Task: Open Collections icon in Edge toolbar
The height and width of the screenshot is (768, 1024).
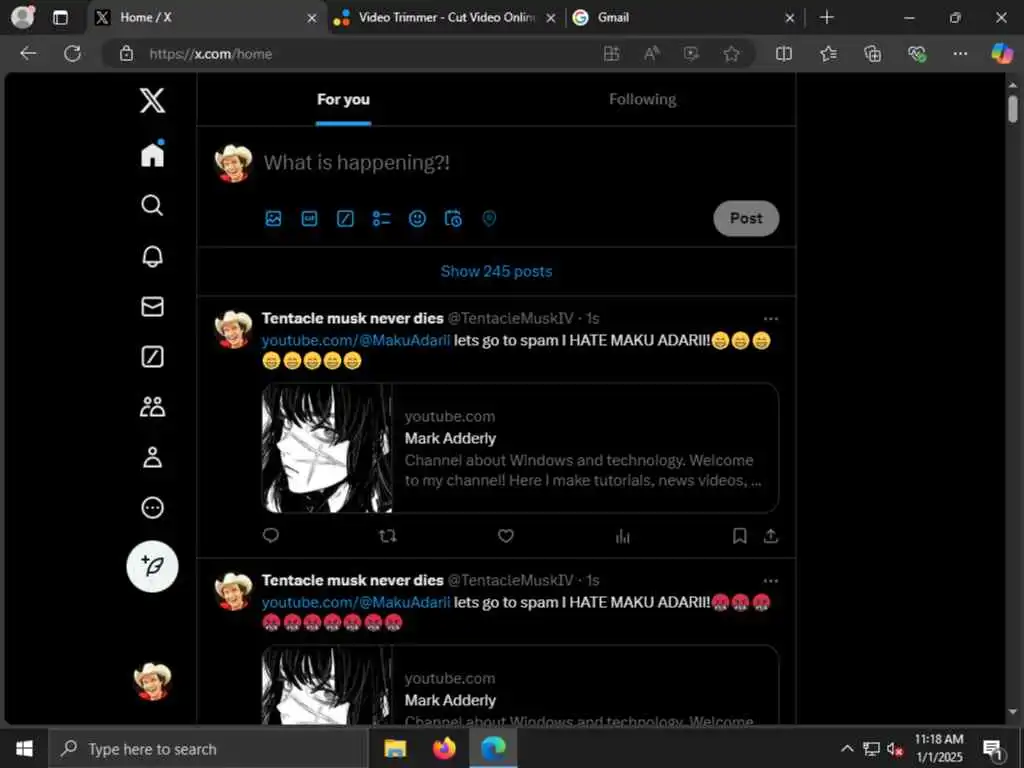Action: pyautogui.click(x=872, y=54)
